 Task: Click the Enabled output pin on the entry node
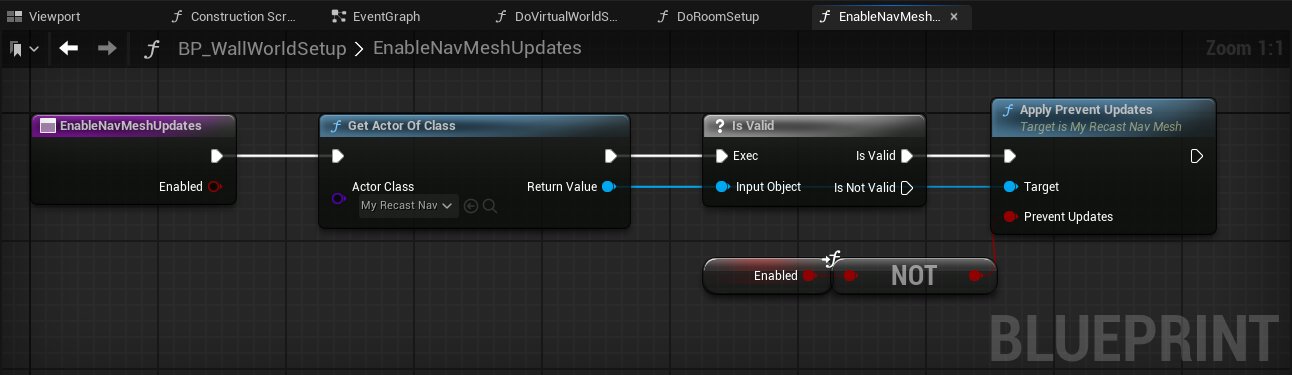tap(215, 187)
